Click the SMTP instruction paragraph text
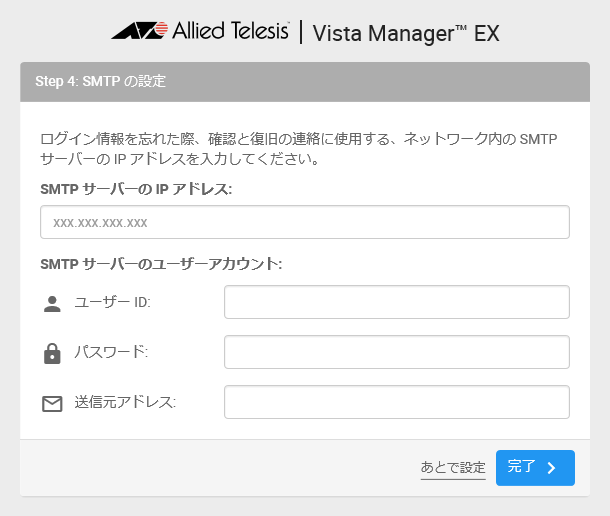The width and height of the screenshot is (610, 516). pyautogui.click(x=298, y=148)
